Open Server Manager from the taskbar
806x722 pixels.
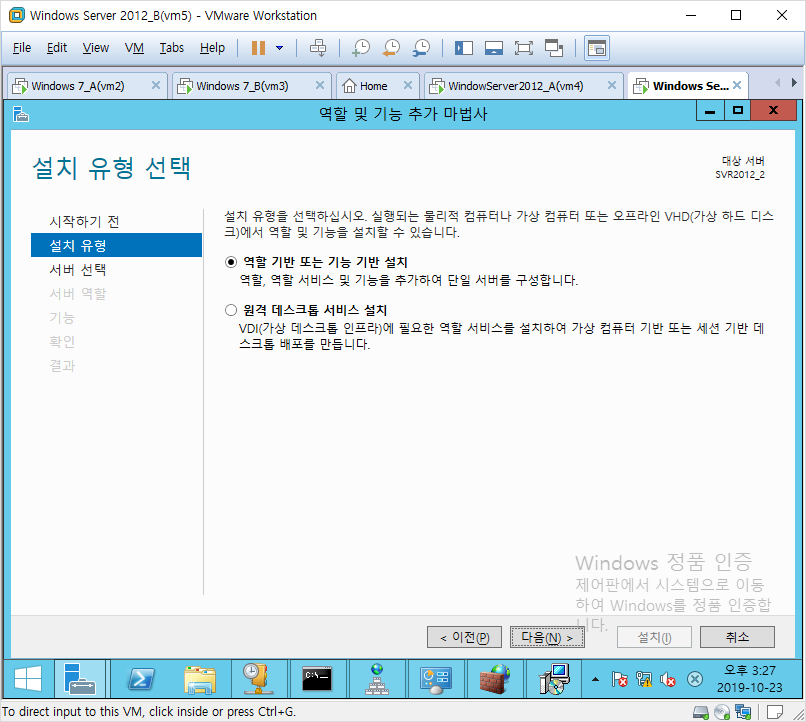(80, 679)
